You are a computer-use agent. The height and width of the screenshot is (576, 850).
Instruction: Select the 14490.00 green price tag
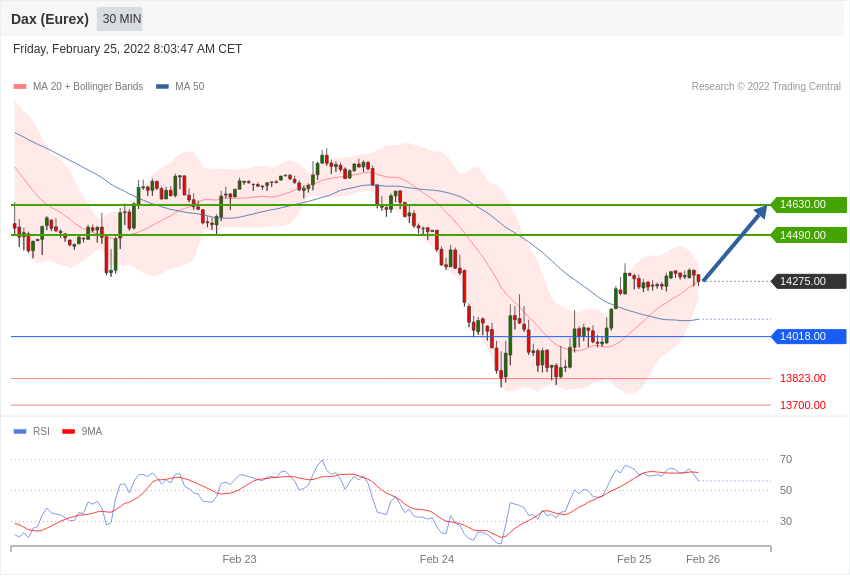pos(808,235)
